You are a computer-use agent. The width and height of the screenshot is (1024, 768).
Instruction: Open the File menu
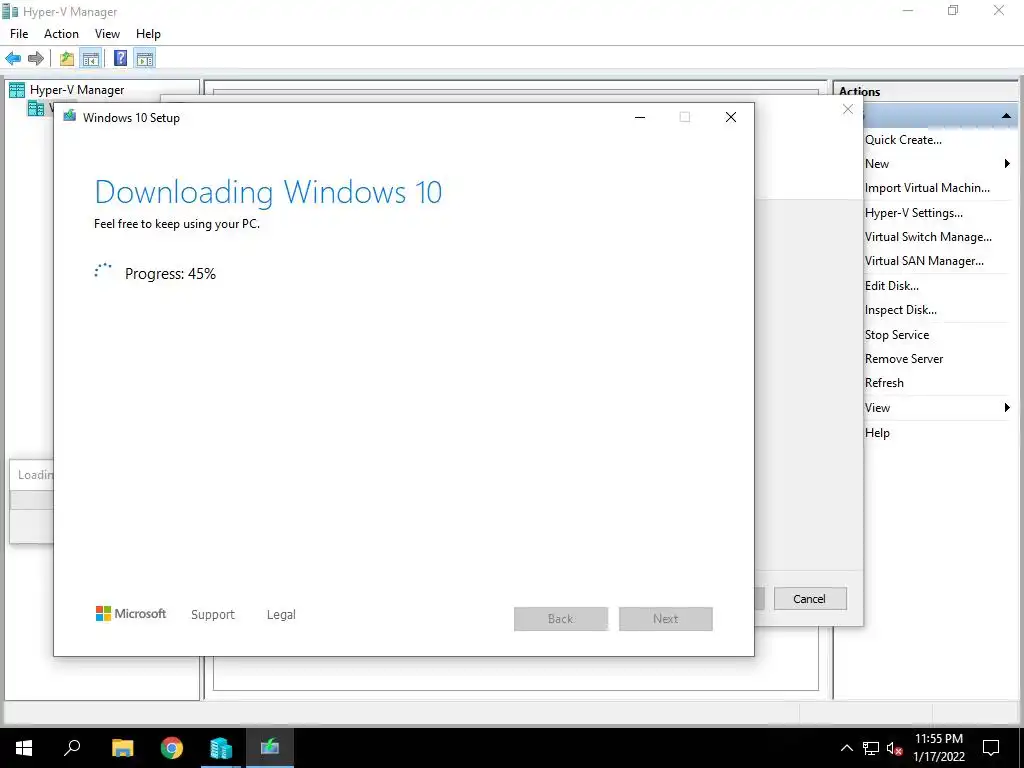tap(19, 34)
